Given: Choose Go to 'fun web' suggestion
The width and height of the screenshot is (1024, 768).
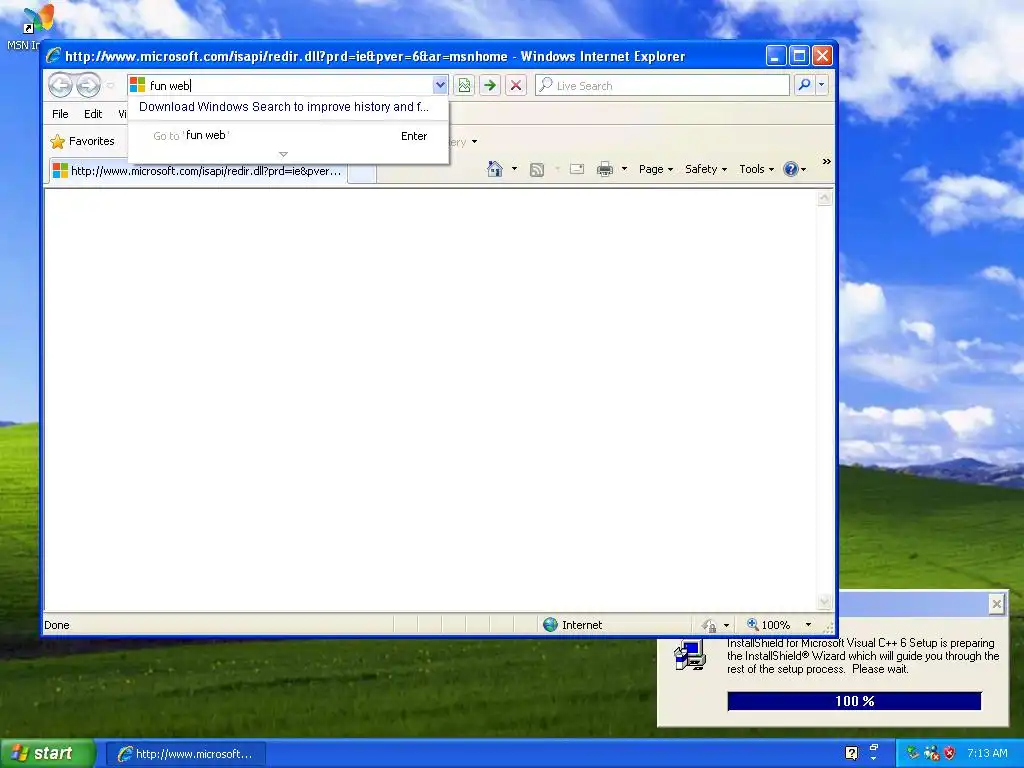Looking at the screenshot, I should (289, 136).
